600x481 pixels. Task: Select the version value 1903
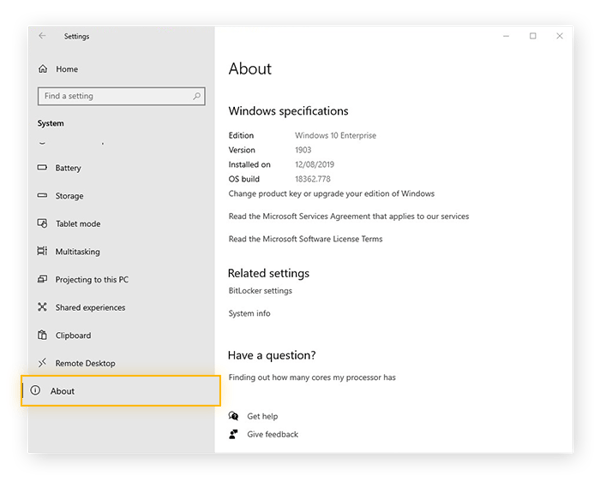tap(303, 150)
